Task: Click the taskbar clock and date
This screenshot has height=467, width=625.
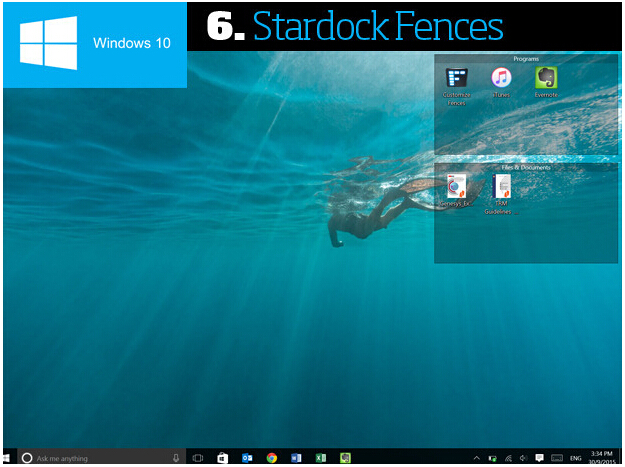Action: tap(603, 458)
